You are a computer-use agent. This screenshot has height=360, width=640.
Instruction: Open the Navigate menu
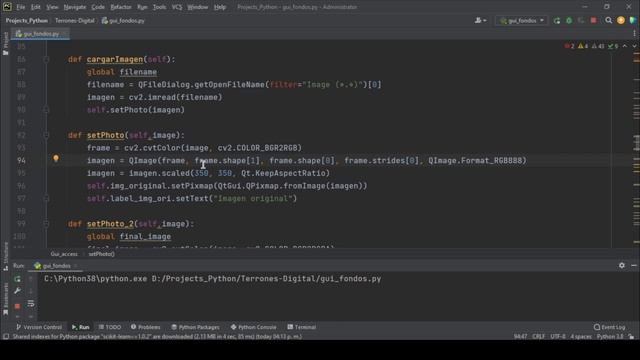click(x=75, y=7)
